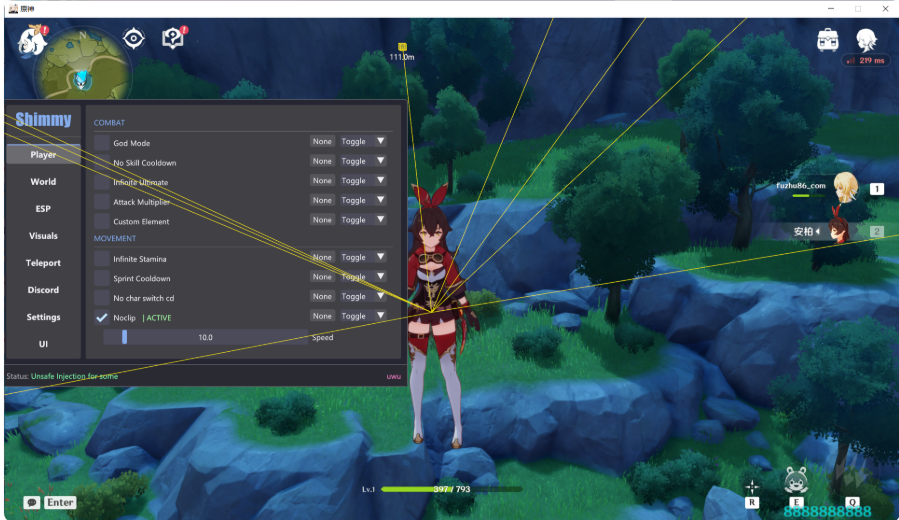This screenshot has height=520, width=899.
Task: Open the Paimon menu icon
Action: 31,41
